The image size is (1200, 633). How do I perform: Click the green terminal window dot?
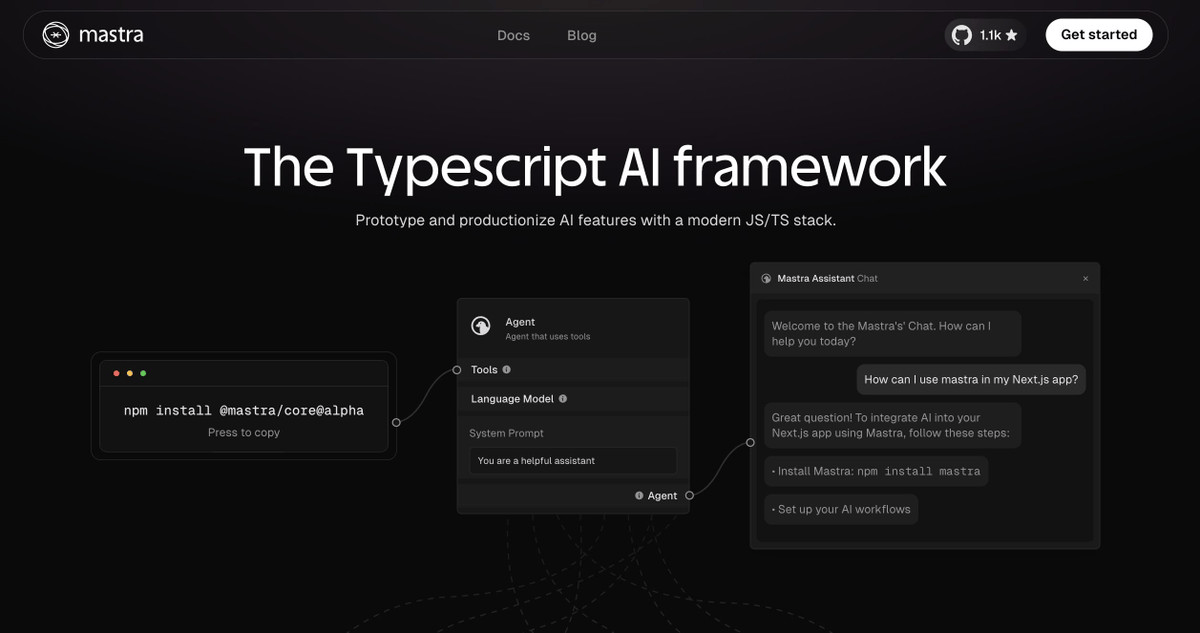(x=143, y=373)
